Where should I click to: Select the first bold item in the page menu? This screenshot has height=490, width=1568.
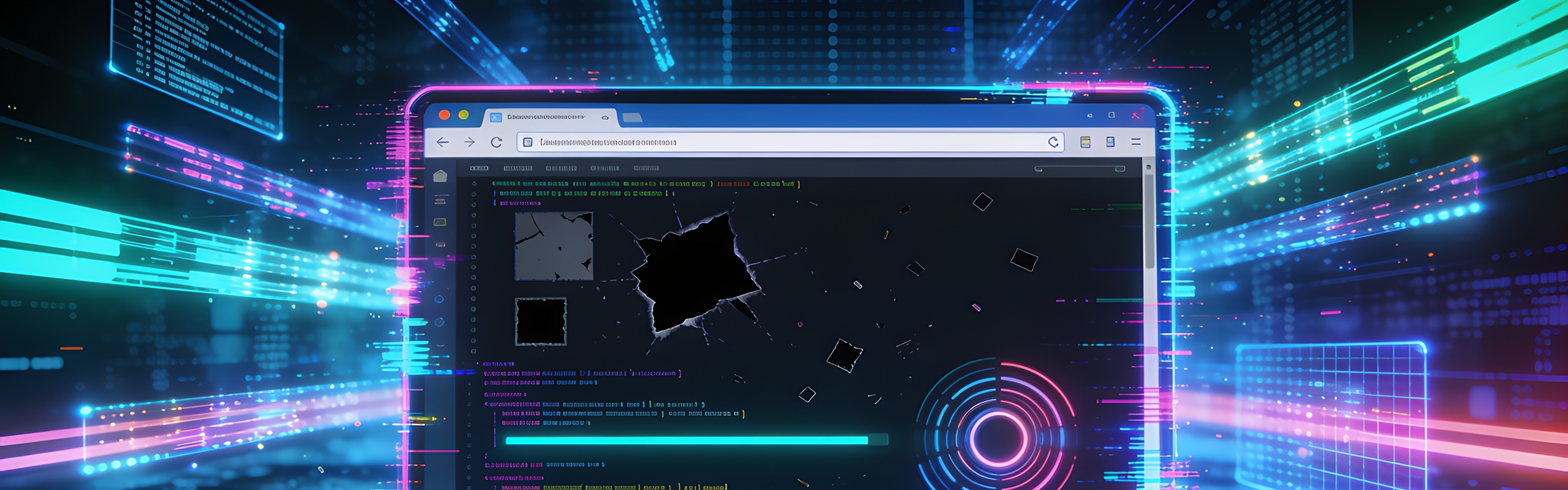coord(479,168)
